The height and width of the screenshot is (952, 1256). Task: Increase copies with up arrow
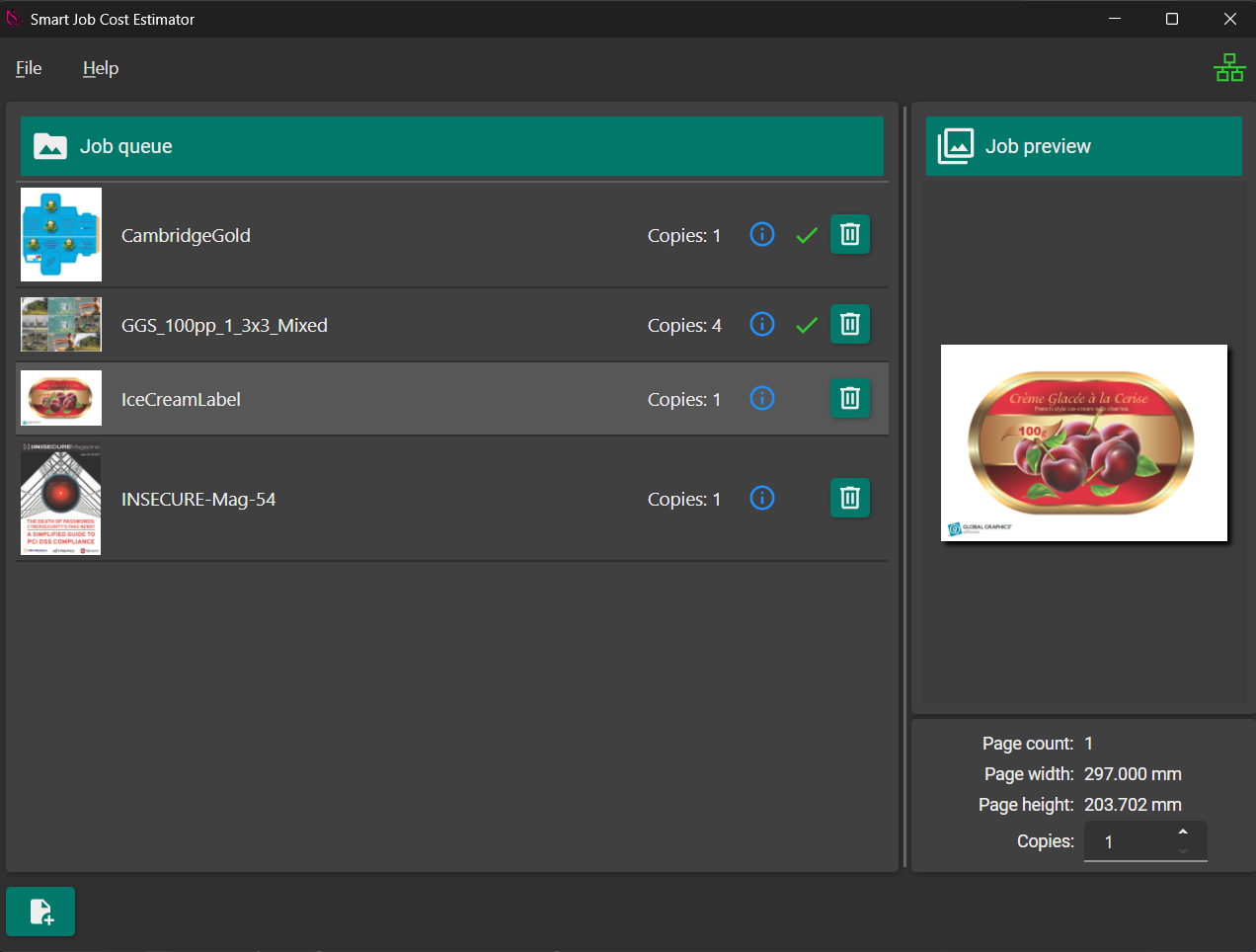point(1183,833)
